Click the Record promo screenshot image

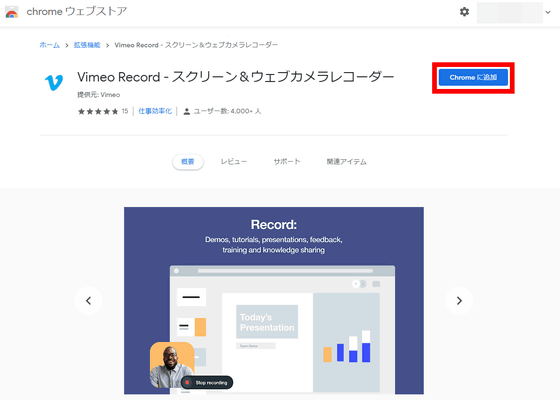point(274,301)
